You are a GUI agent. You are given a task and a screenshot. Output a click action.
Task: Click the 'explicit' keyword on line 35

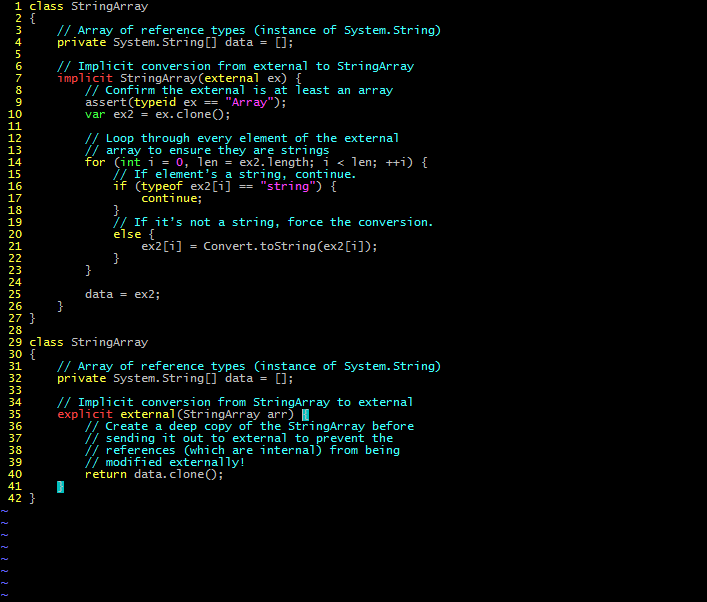[x=85, y=414]
